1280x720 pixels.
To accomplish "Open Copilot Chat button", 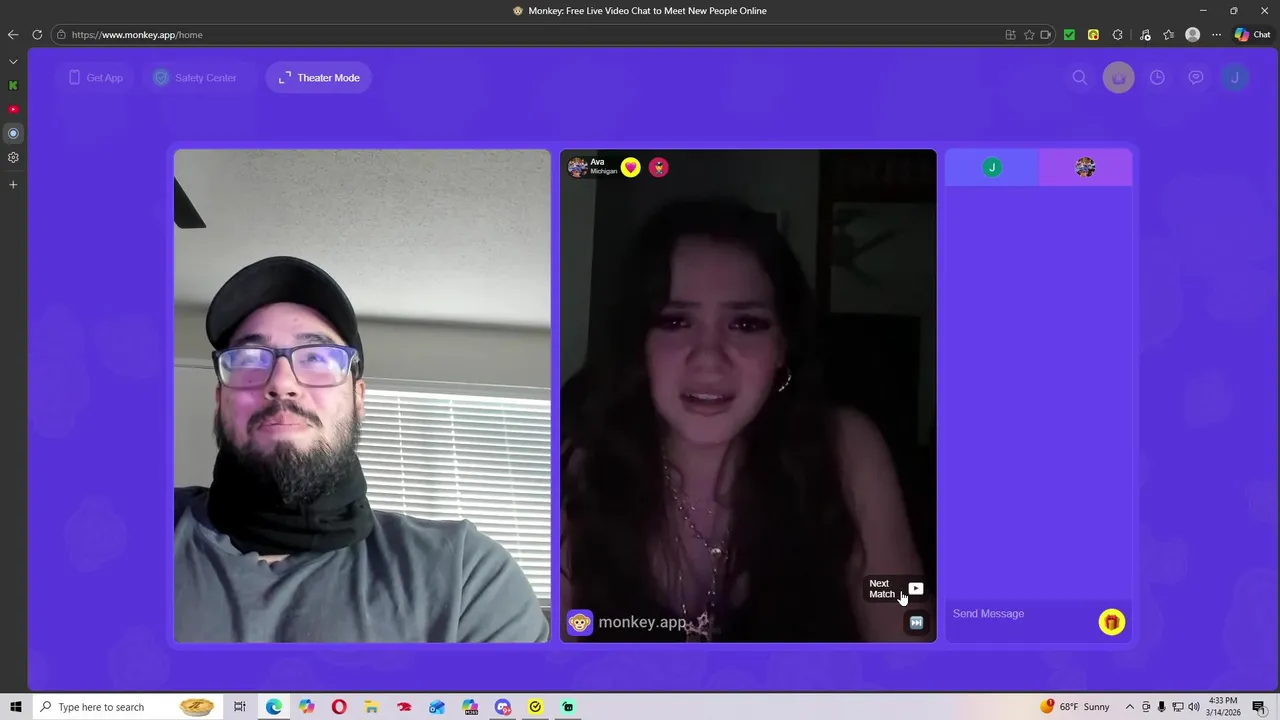I will click(1252, 35).
